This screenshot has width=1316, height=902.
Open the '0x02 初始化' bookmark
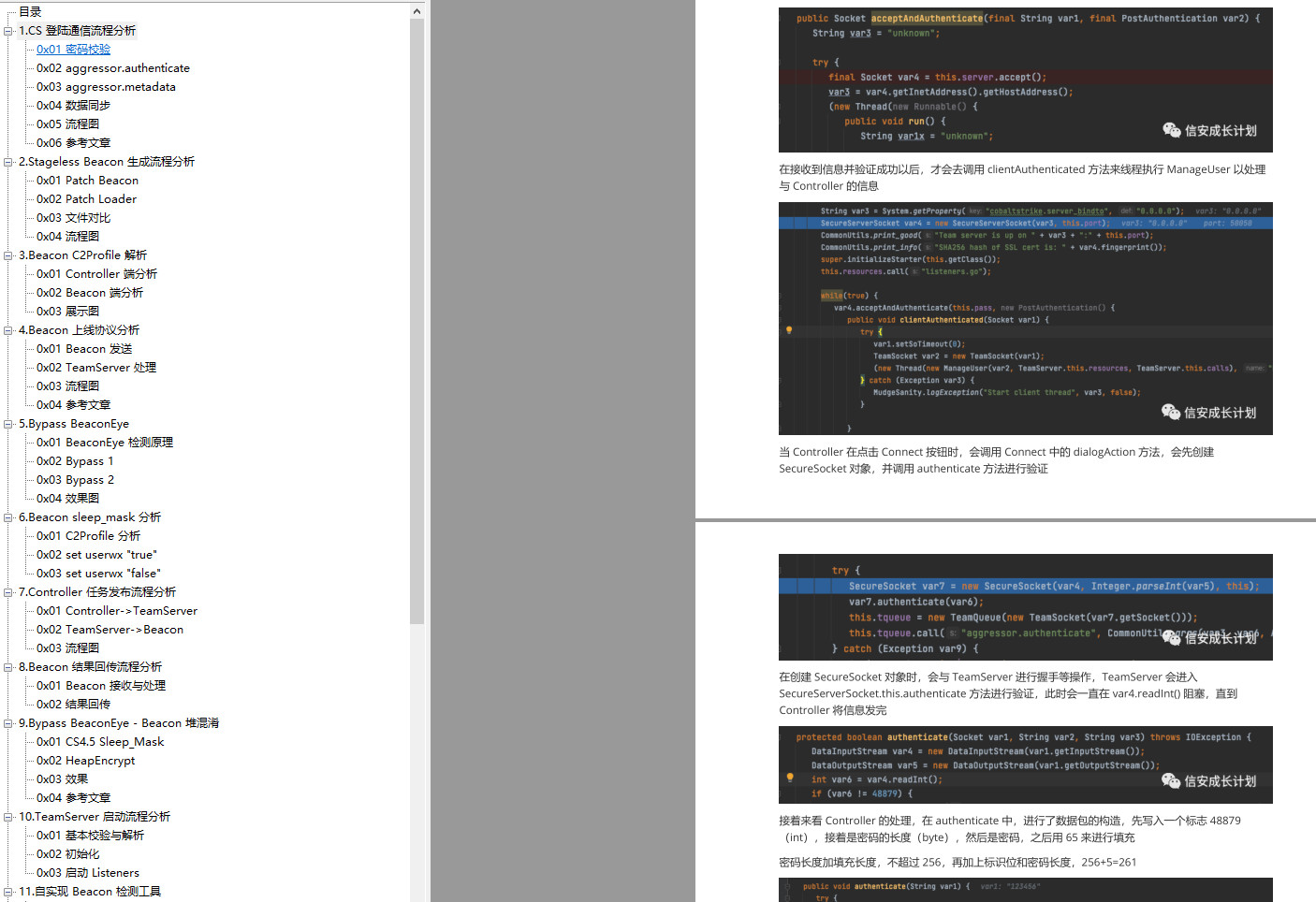[x=67, y=854]
